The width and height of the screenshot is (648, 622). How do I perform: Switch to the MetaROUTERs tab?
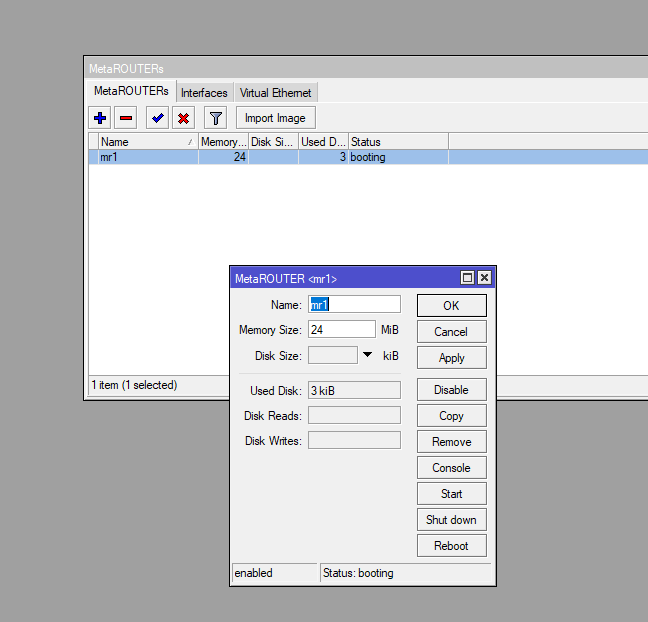[x=131, y=91]
